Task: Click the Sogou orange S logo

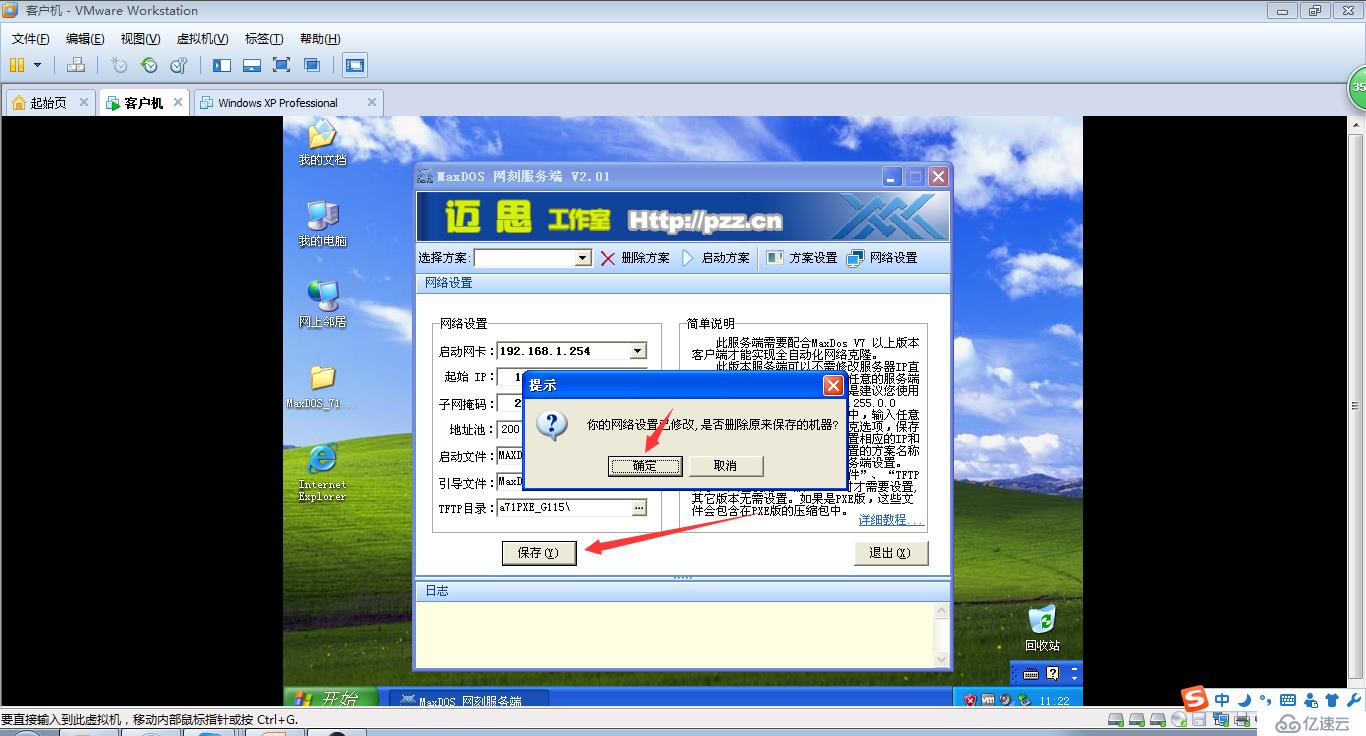Action: click(x=1195, y=698)
